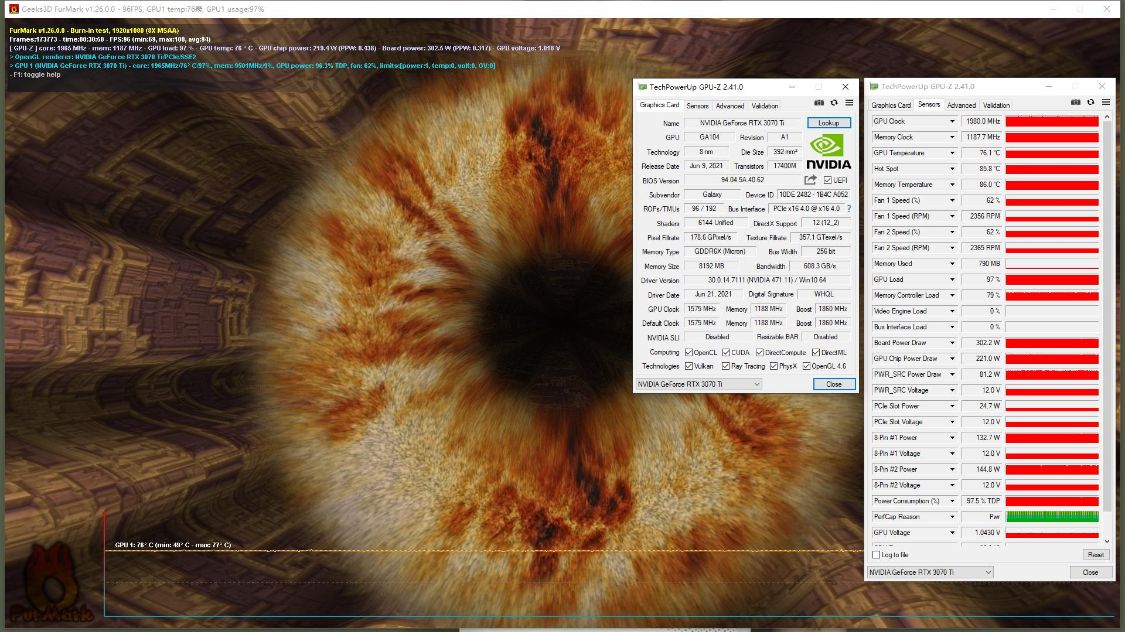Toggle the DirectML checkbox
1125x632 pixels.
tap(816, 352)
